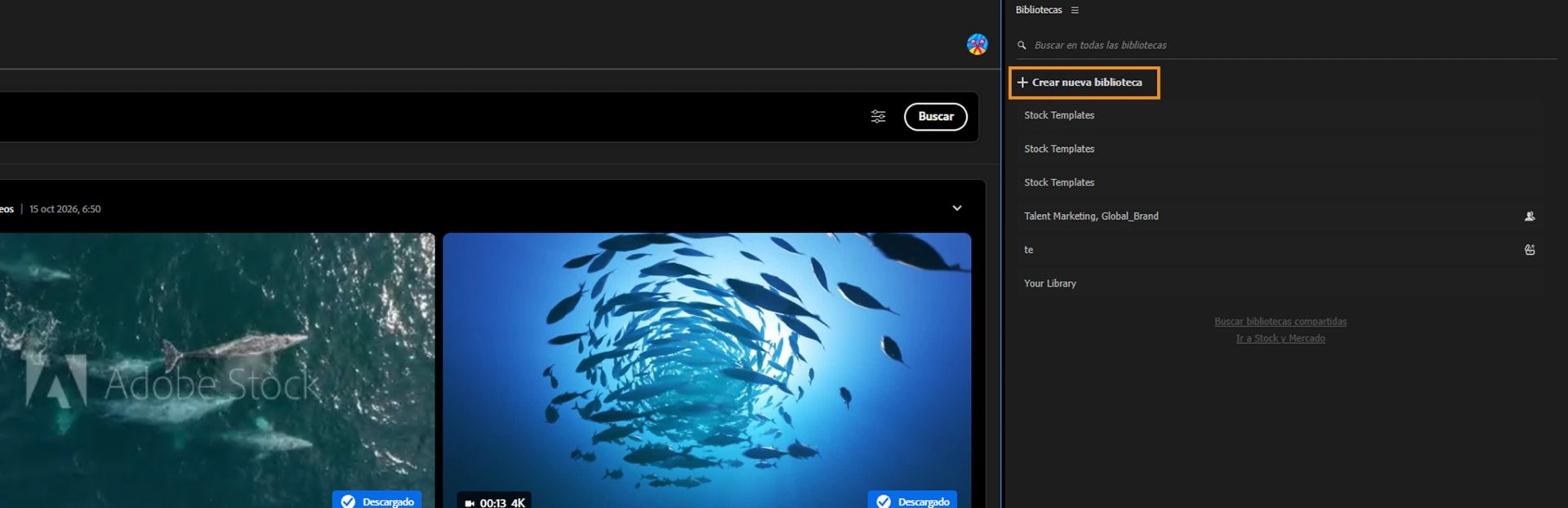This screenshot has width=1568, height=508.
Task: Open the Bibliotecas panel hamburger menu
Action: coord(1075,11)
